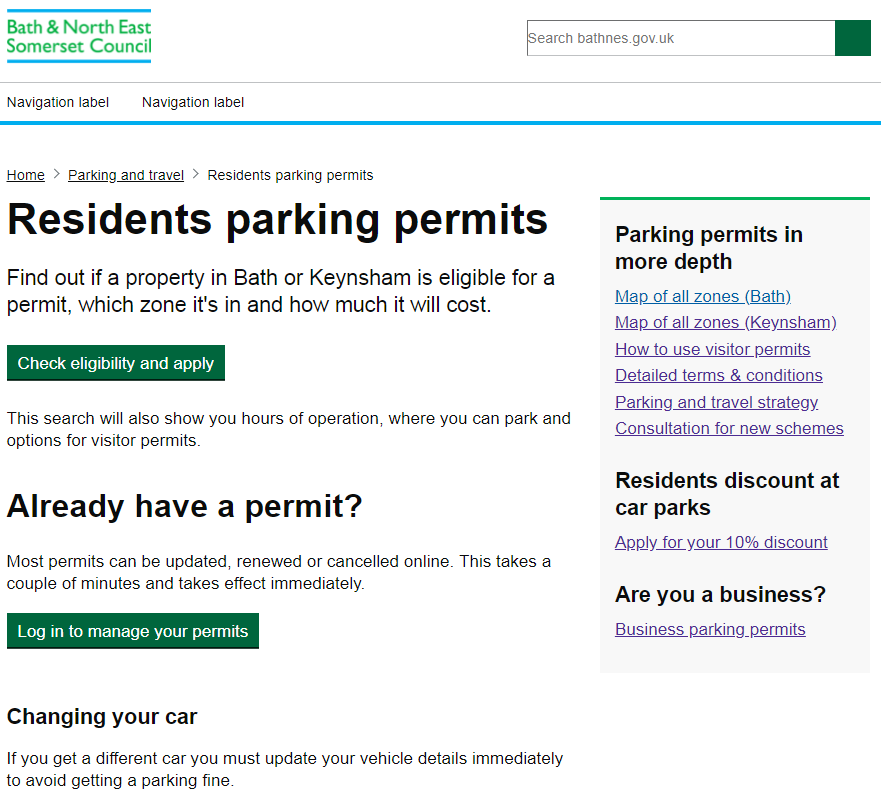Open the first Navigation label menu
The height and width of the screenshot is (804, 881).
(57, 102)
